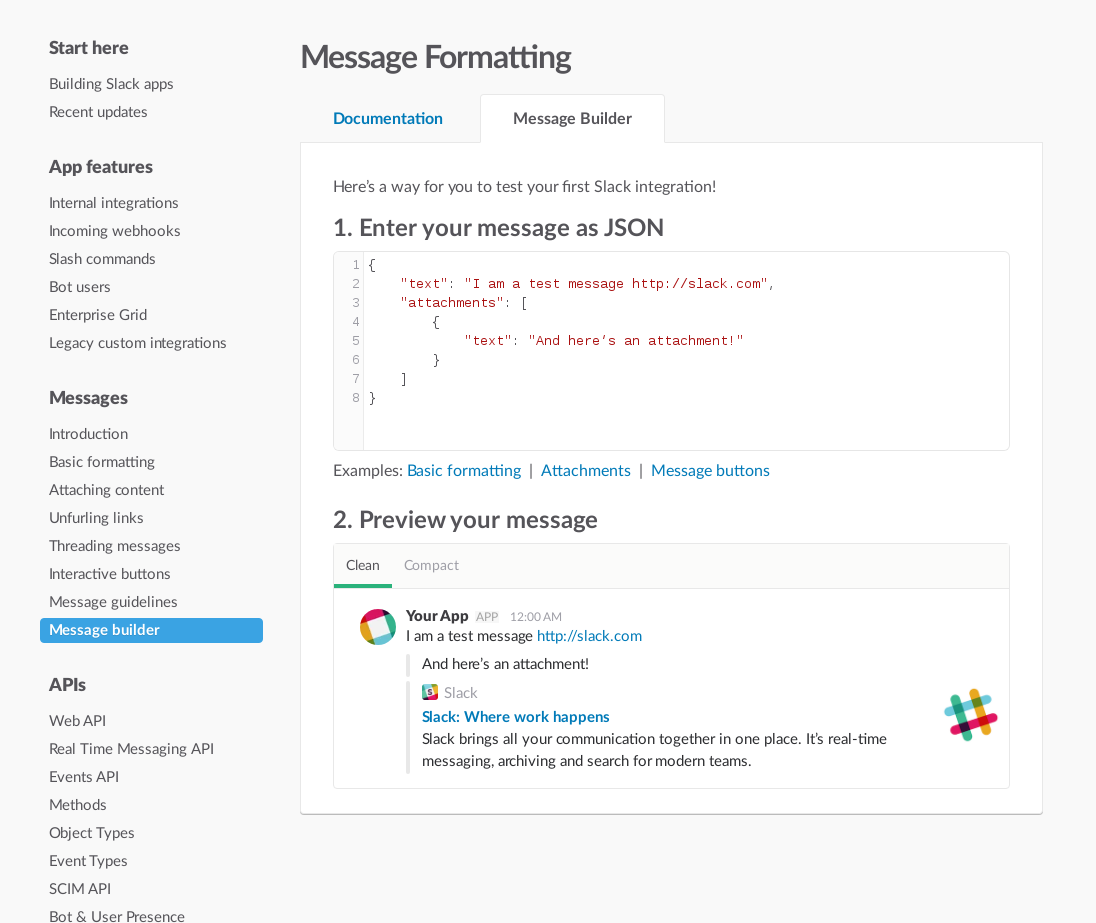This screenshot has height=923, width=1096.
Task: Navigate to Incoming webhooks
Action: pyautogui.click(x=115, y=231)
